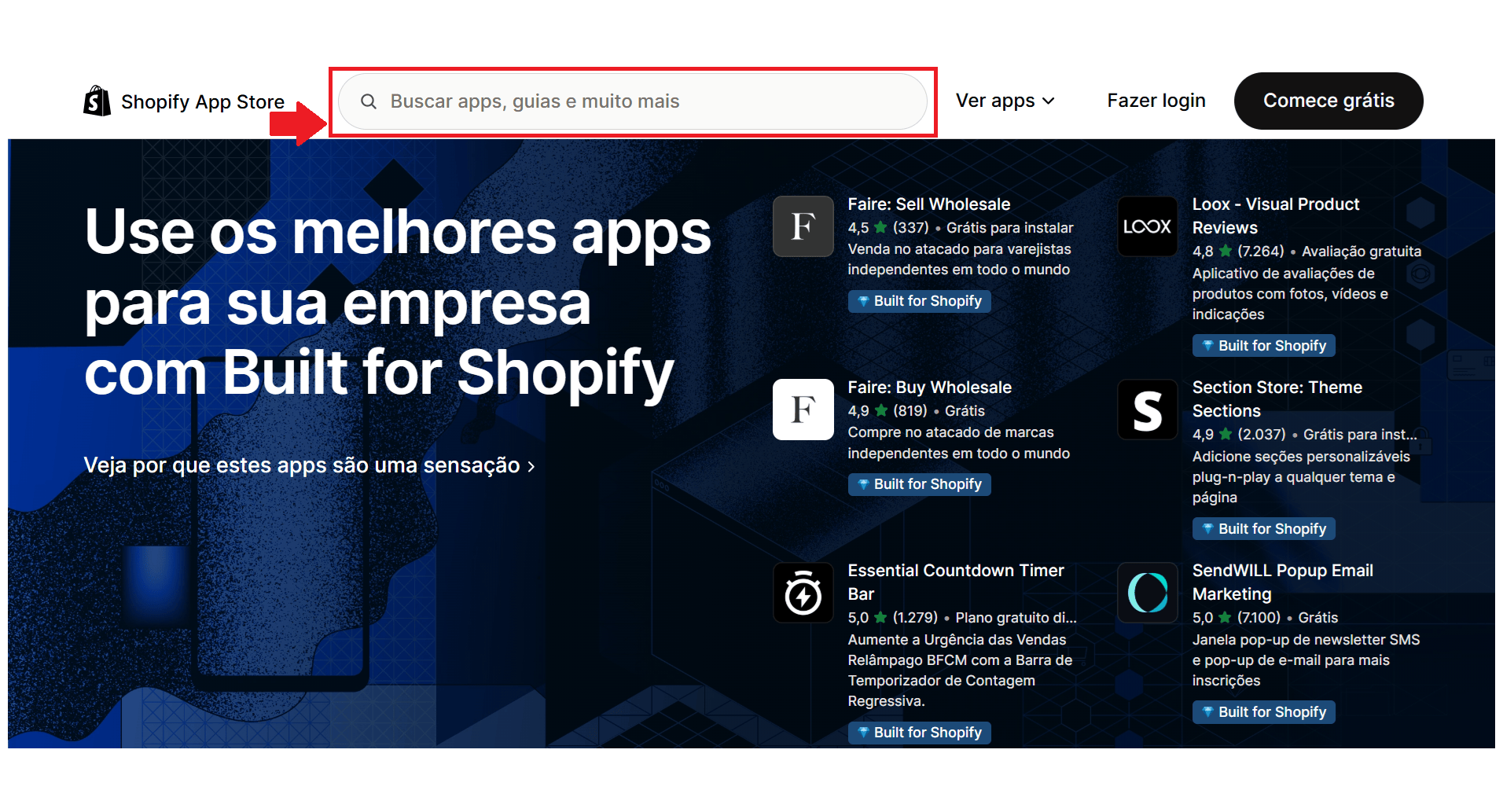The height and width of the screenshot is (812, 1503).
Task: Click the chevron next to Ver apps
Action: click(x=1048, y=101)
